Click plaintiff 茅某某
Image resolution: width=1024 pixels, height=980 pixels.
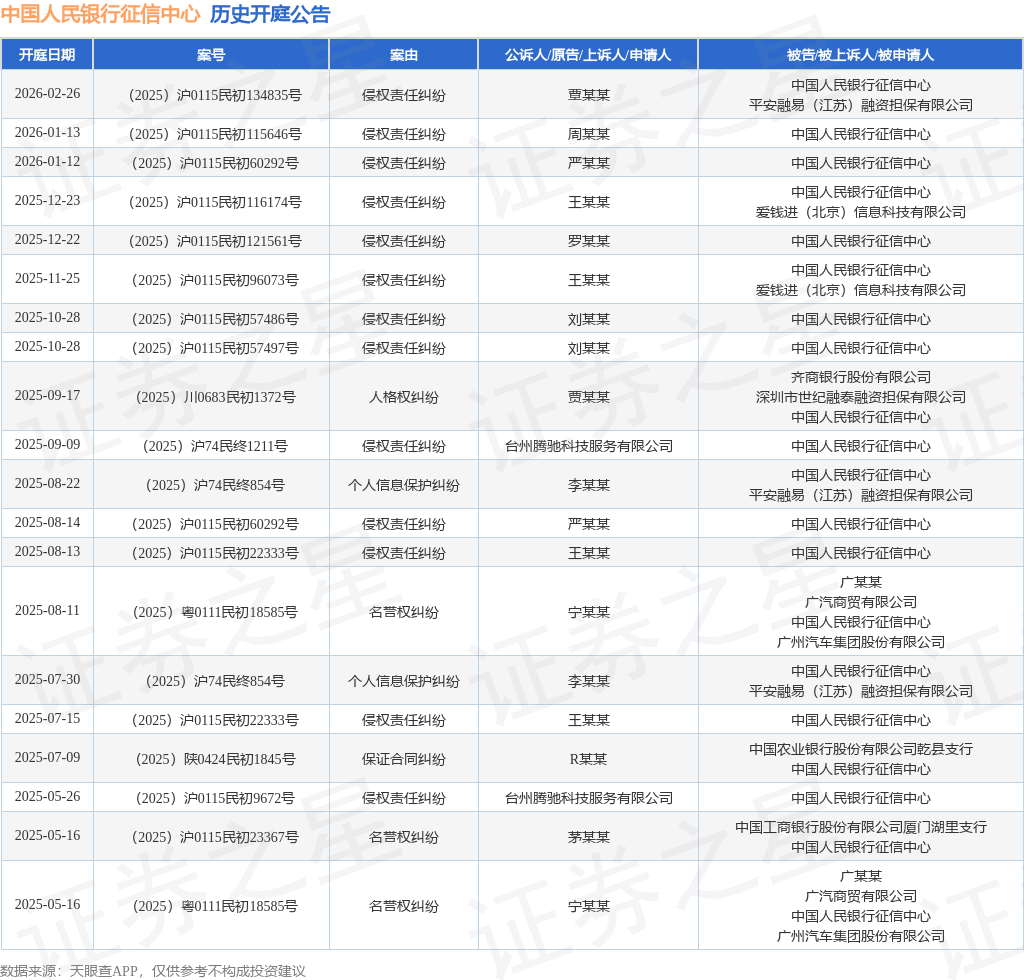pyautogui.click(x=588, y=838)
